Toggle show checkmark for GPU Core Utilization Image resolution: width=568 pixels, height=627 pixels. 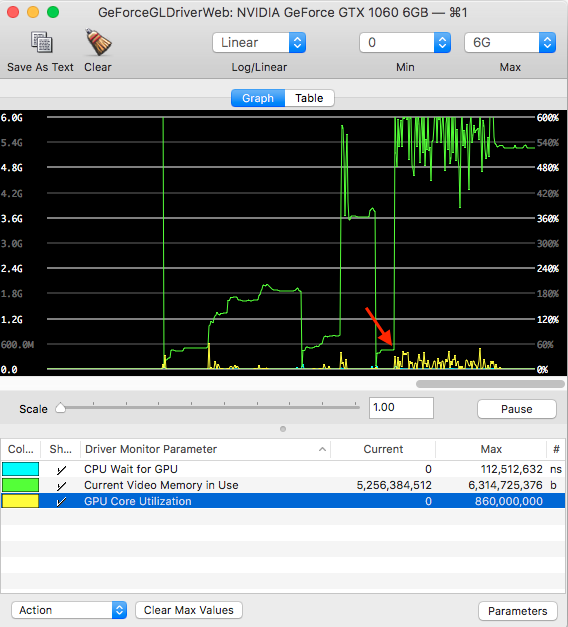tap(61, 501)
